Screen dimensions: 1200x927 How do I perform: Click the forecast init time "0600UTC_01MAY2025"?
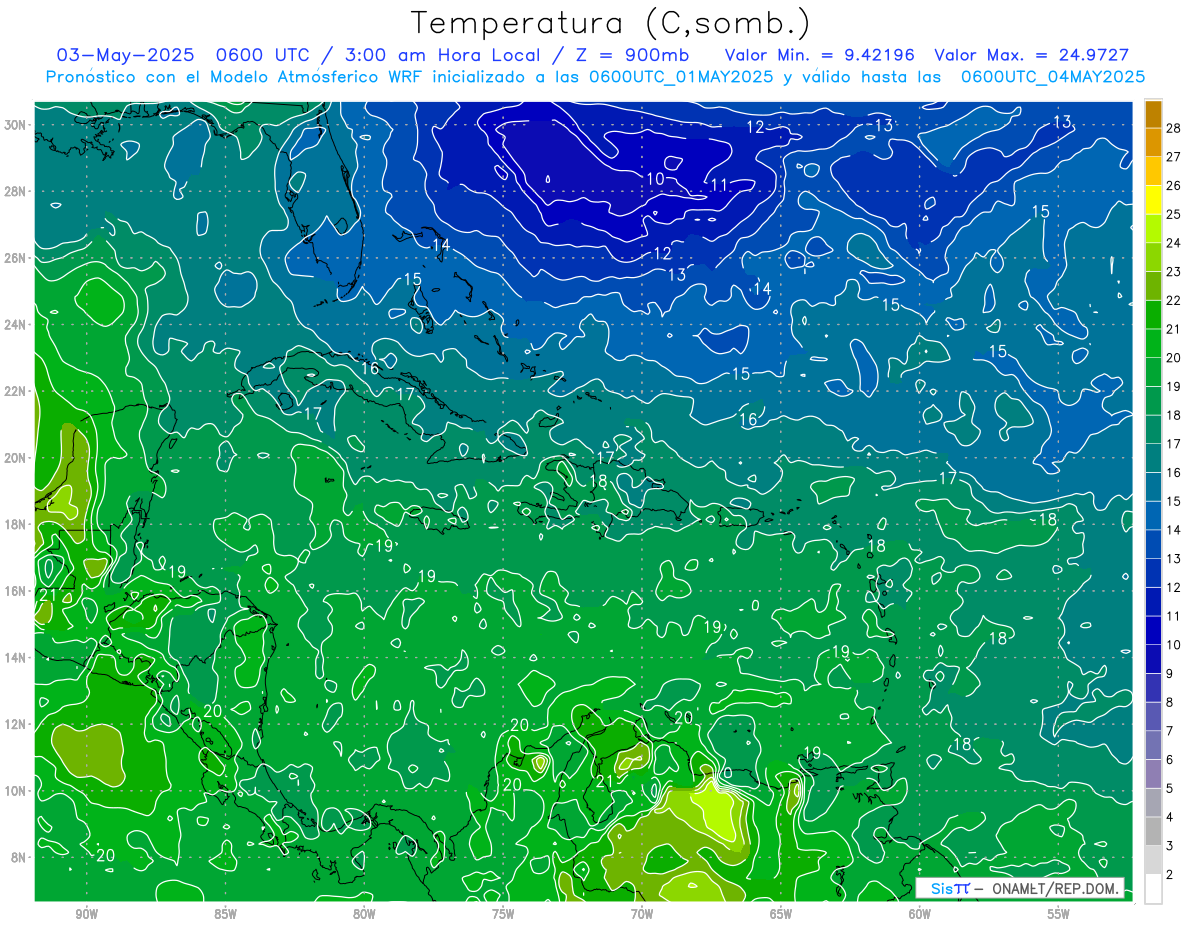click(680, 77)
